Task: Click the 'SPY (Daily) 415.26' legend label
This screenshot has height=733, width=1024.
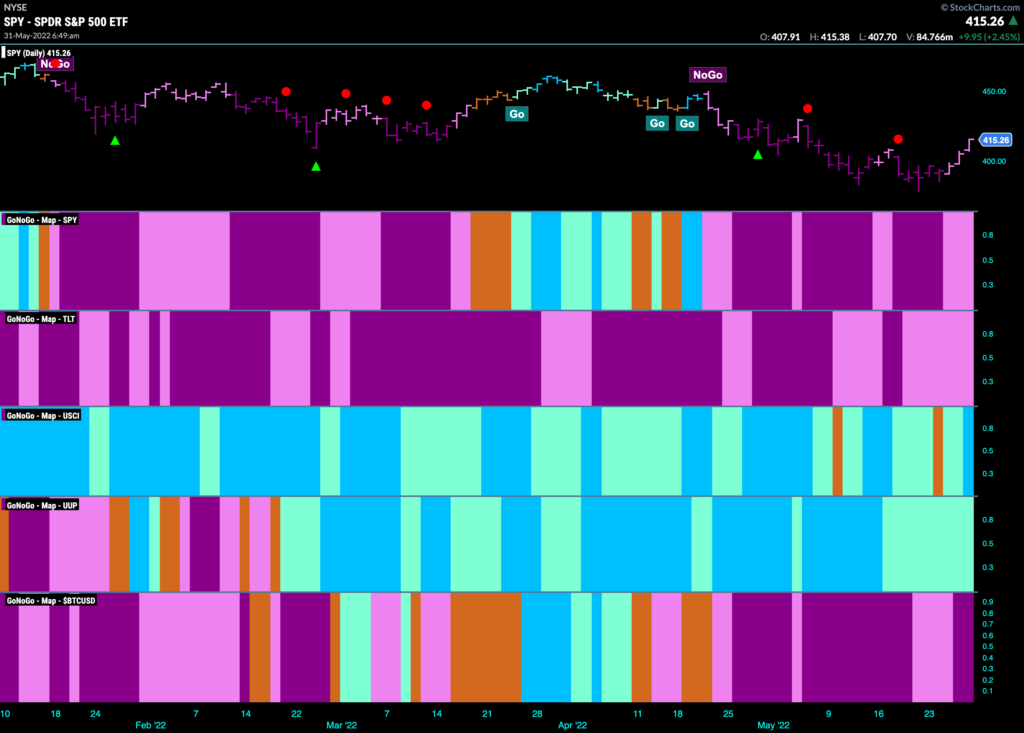Action: [x=39, y=53]
